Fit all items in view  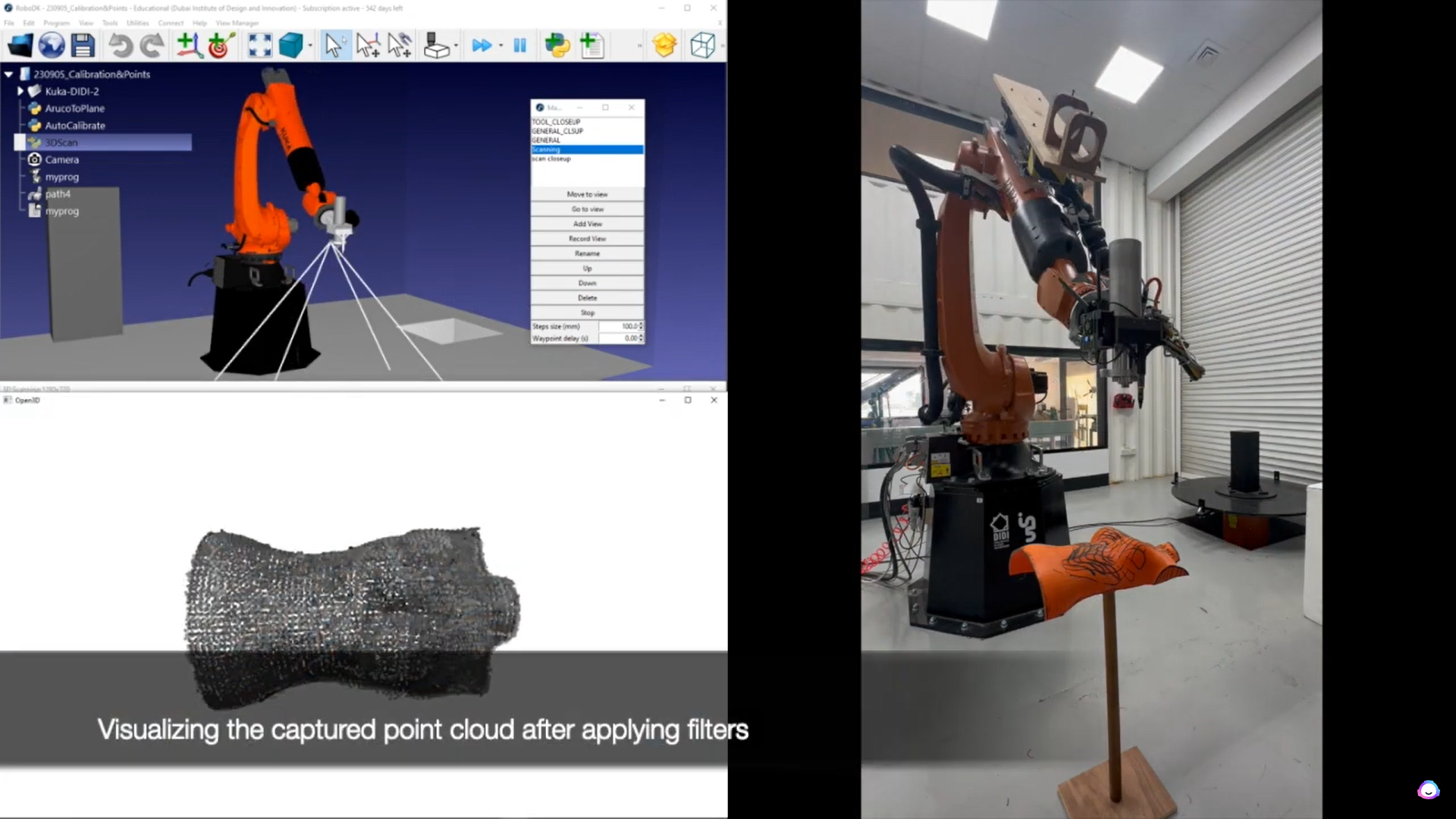(x=259, y=45)
